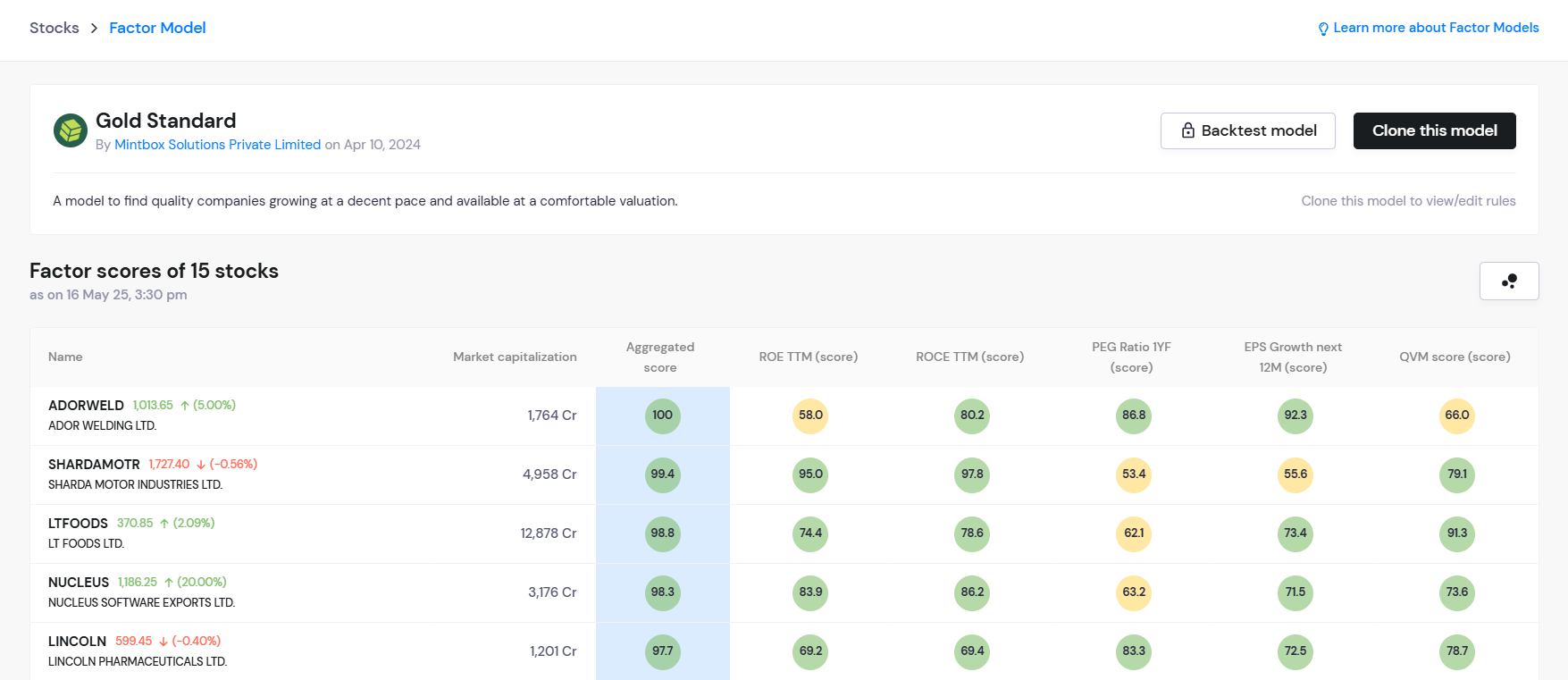The image size is (1568, 680).
Task: Click ADORWELD up arrow price indicator
Action: pyautogui.click(x=185, y=406)
